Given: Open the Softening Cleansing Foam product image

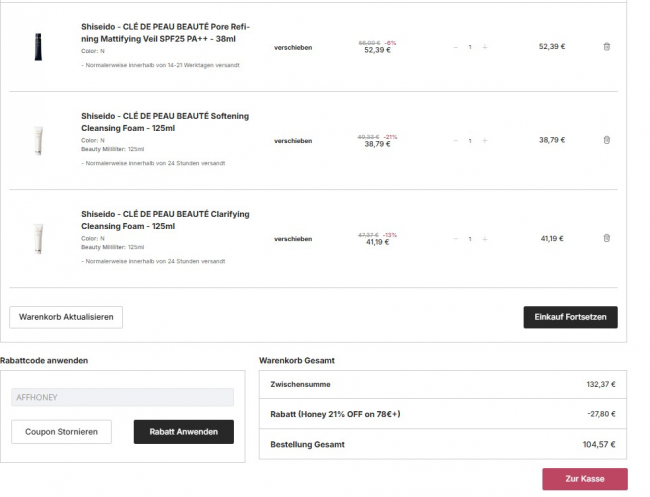Looking at the screenshot, I should (x=38, y=140).
